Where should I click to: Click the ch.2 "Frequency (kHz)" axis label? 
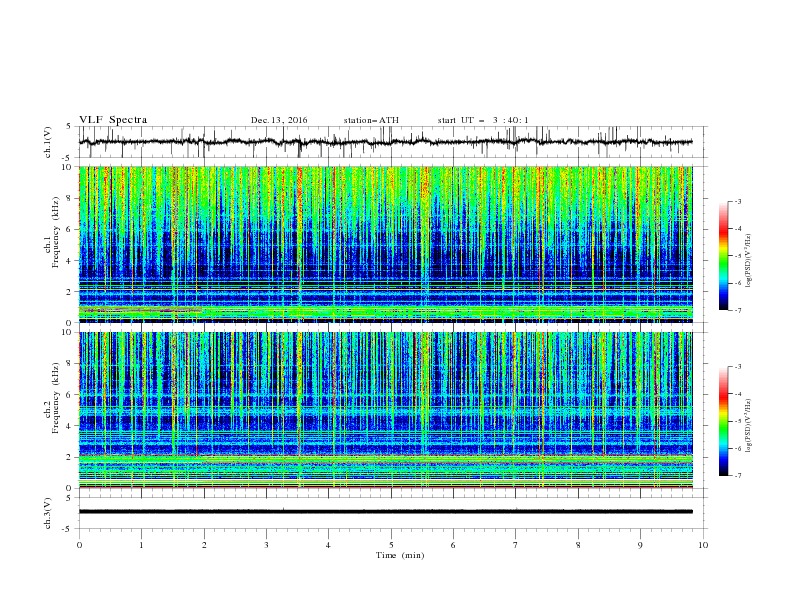point(56,398)
